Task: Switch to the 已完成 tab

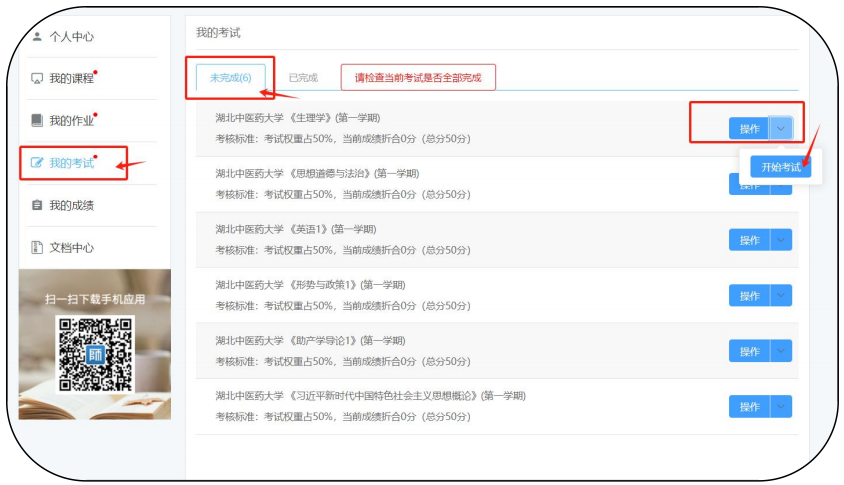Action: tap(303, 77)
